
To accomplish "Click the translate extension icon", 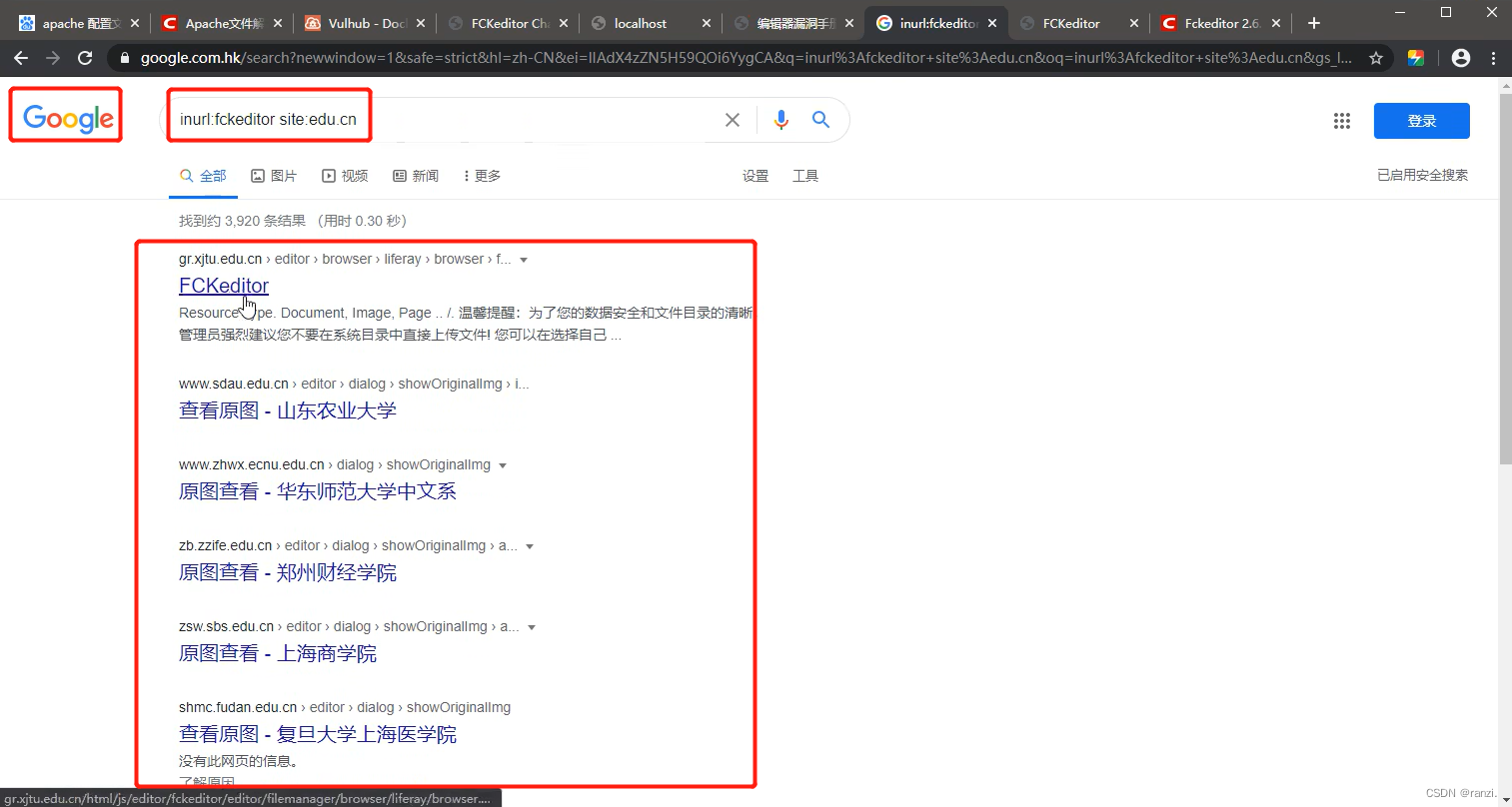I will (1416, 58).
